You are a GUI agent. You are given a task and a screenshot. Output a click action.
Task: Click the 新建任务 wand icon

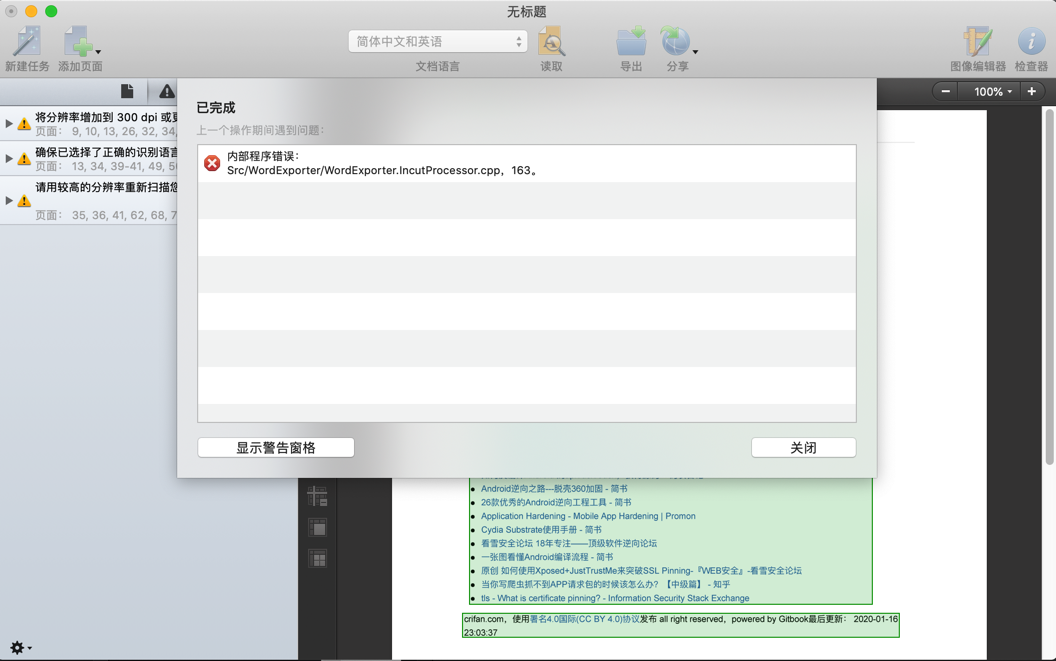27,42
